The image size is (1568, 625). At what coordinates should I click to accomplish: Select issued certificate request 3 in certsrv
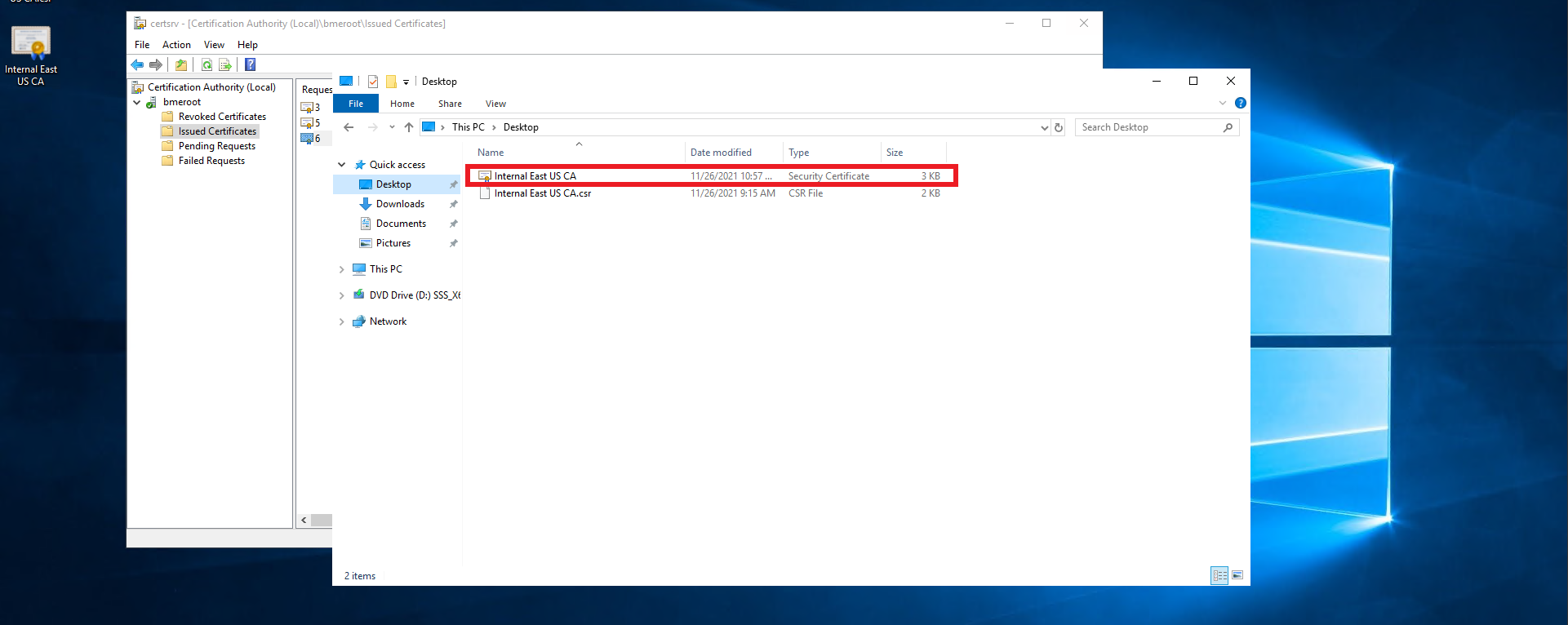pos(311,107)
